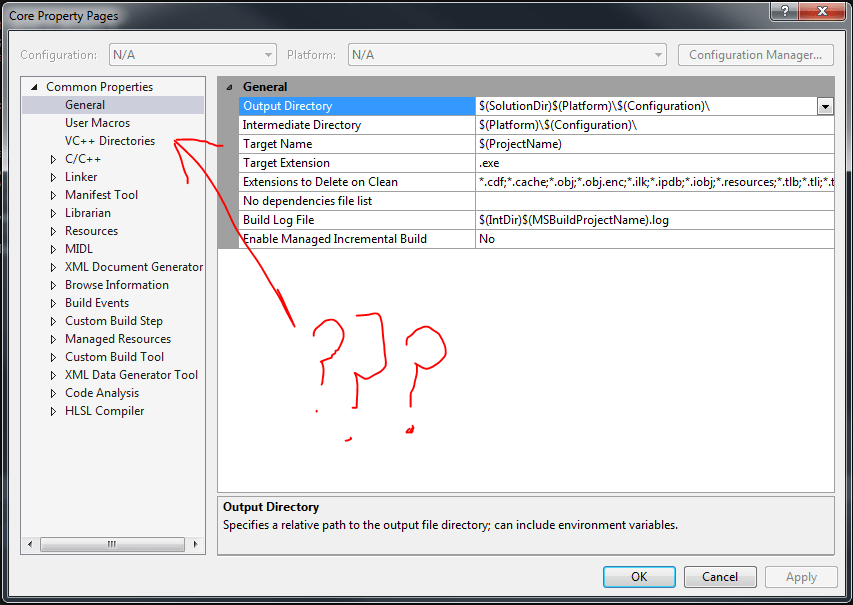853x605 pixels.
Task: Click the OK button
Action: [638, 576]
